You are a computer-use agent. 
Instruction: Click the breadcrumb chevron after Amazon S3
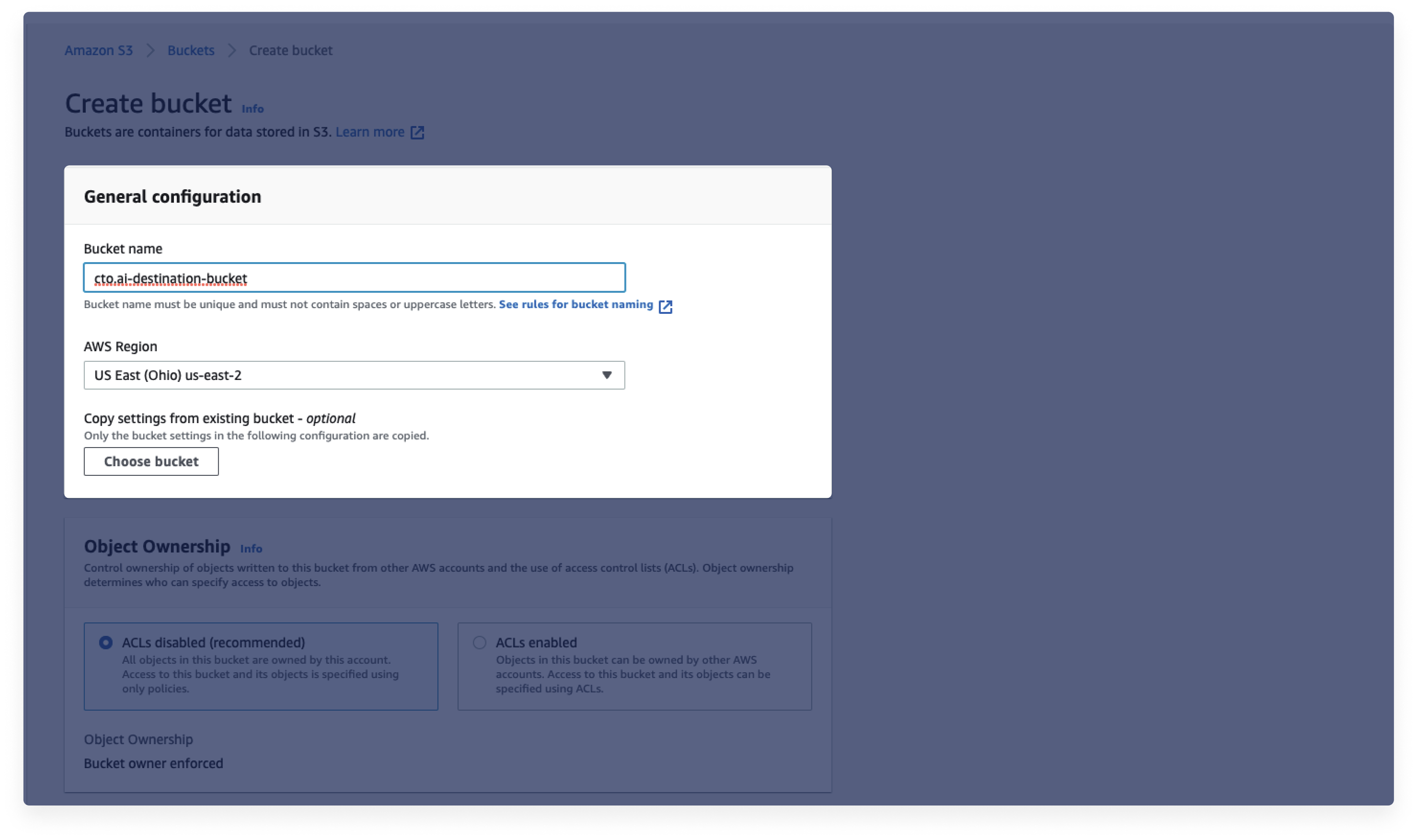(150, 50)
